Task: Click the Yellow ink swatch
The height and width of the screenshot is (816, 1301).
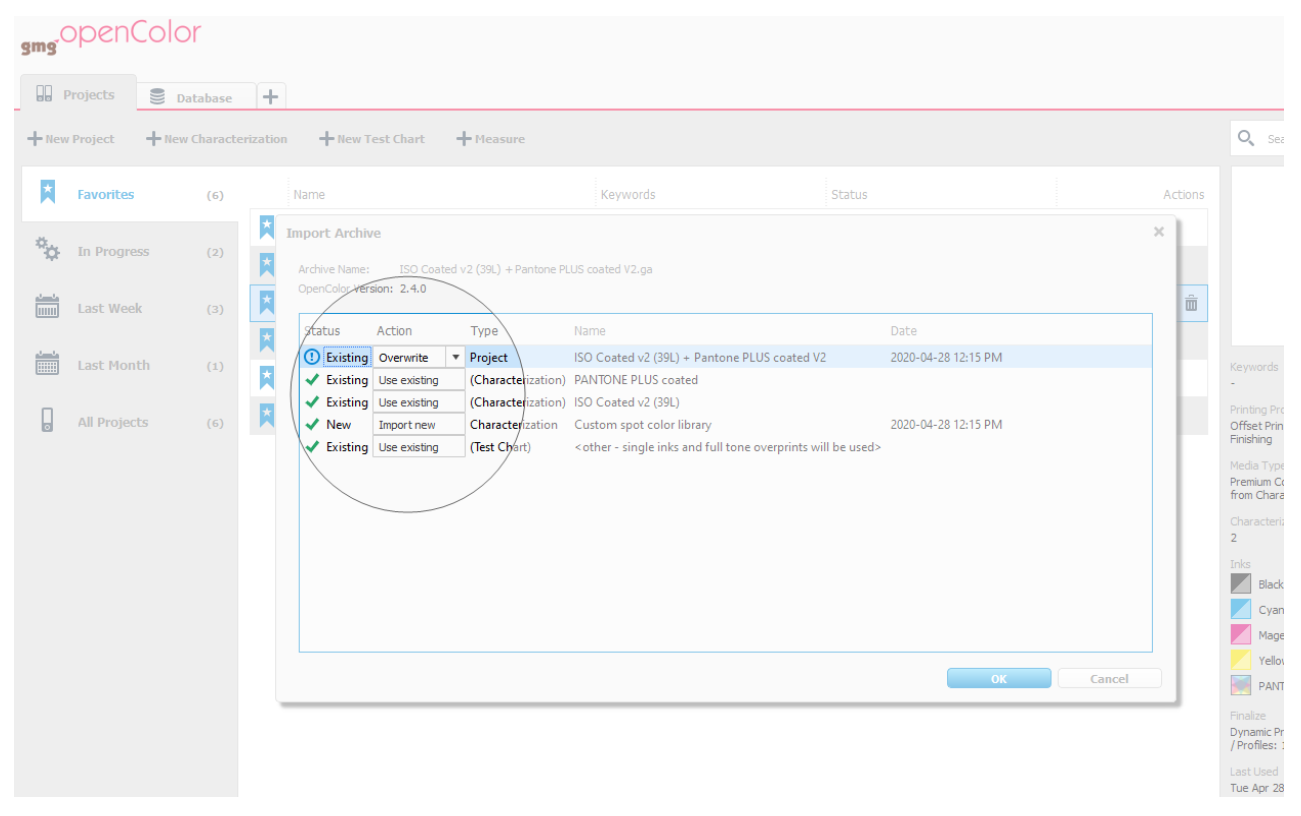Action: [x=1241, y=660]
